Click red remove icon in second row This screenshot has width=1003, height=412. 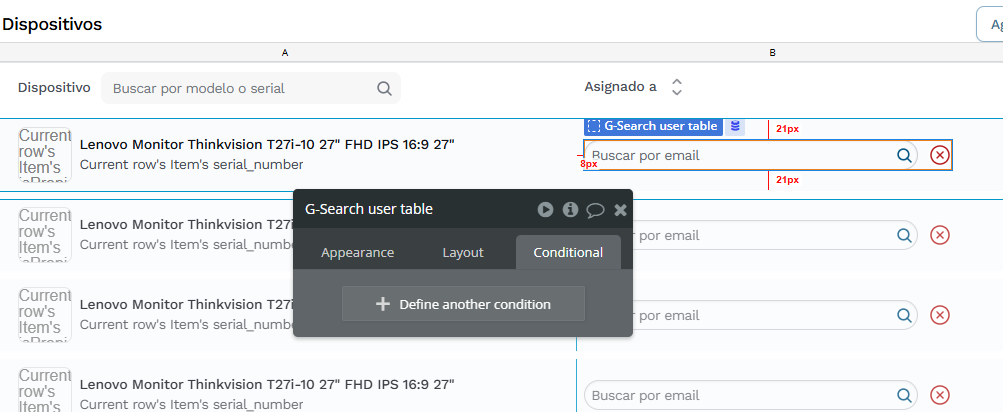939,235
